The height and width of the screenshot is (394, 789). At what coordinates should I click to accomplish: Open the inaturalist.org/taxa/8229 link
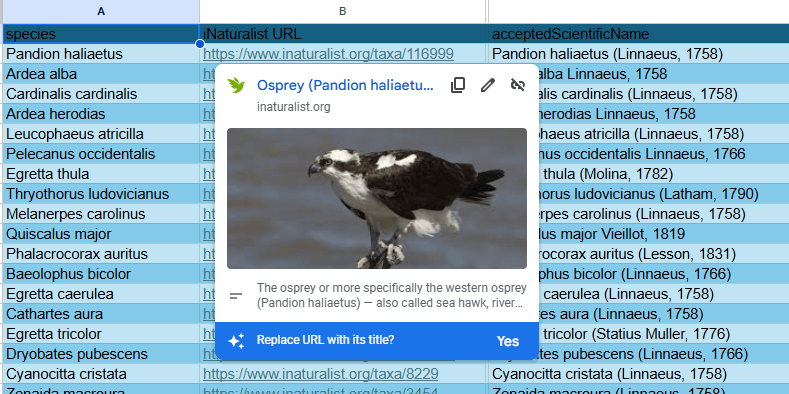[x=321, y=374]
